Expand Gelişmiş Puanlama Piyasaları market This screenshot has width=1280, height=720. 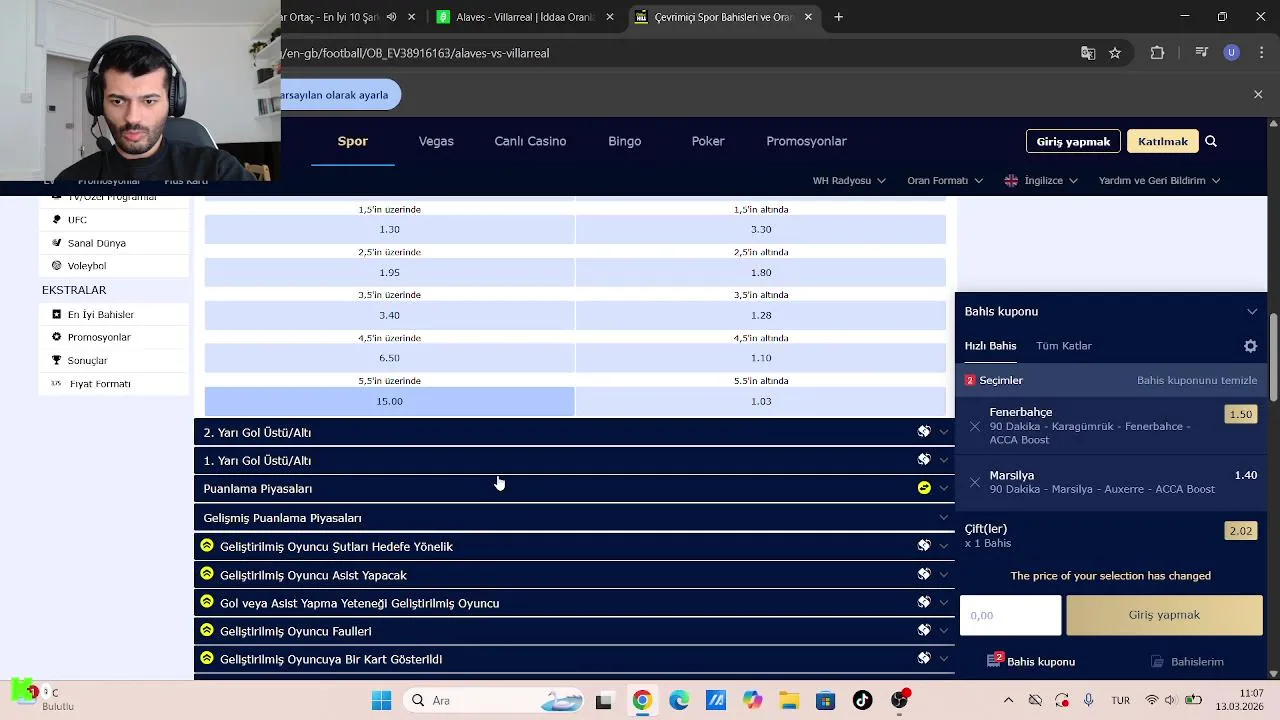574,517
